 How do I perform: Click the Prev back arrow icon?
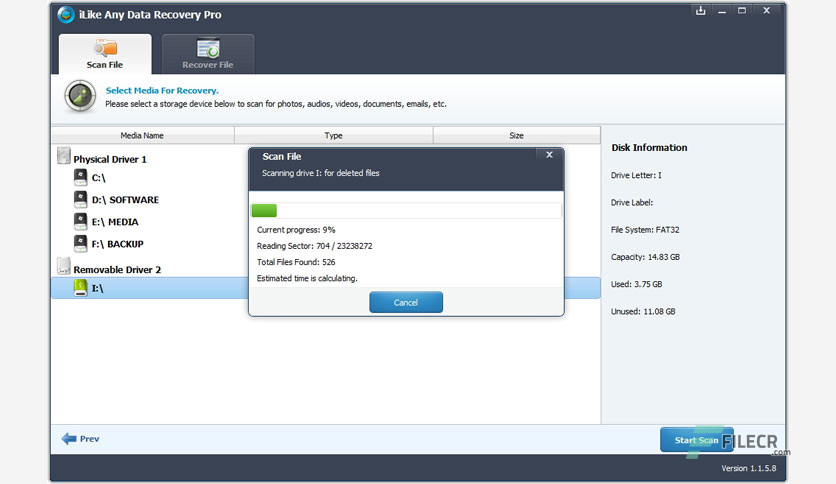[x=69, y=439]
